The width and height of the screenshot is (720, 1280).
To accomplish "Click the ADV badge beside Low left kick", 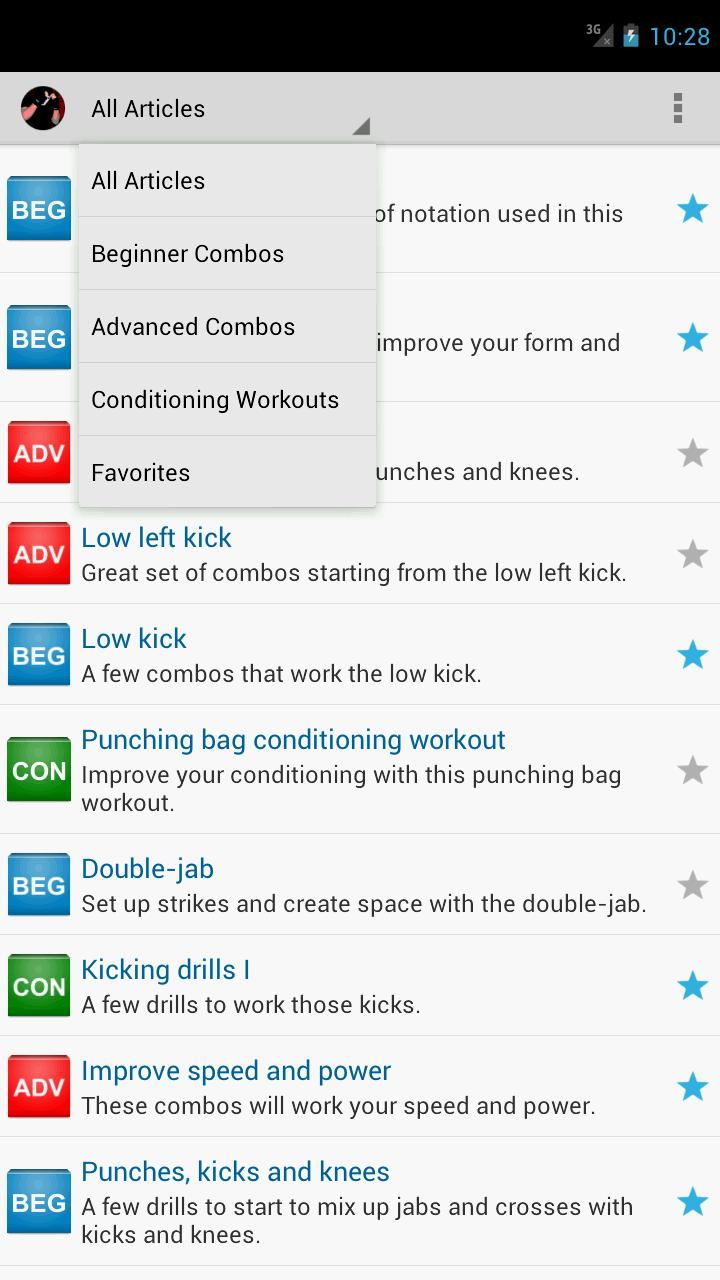I will [x=38, y=553].
